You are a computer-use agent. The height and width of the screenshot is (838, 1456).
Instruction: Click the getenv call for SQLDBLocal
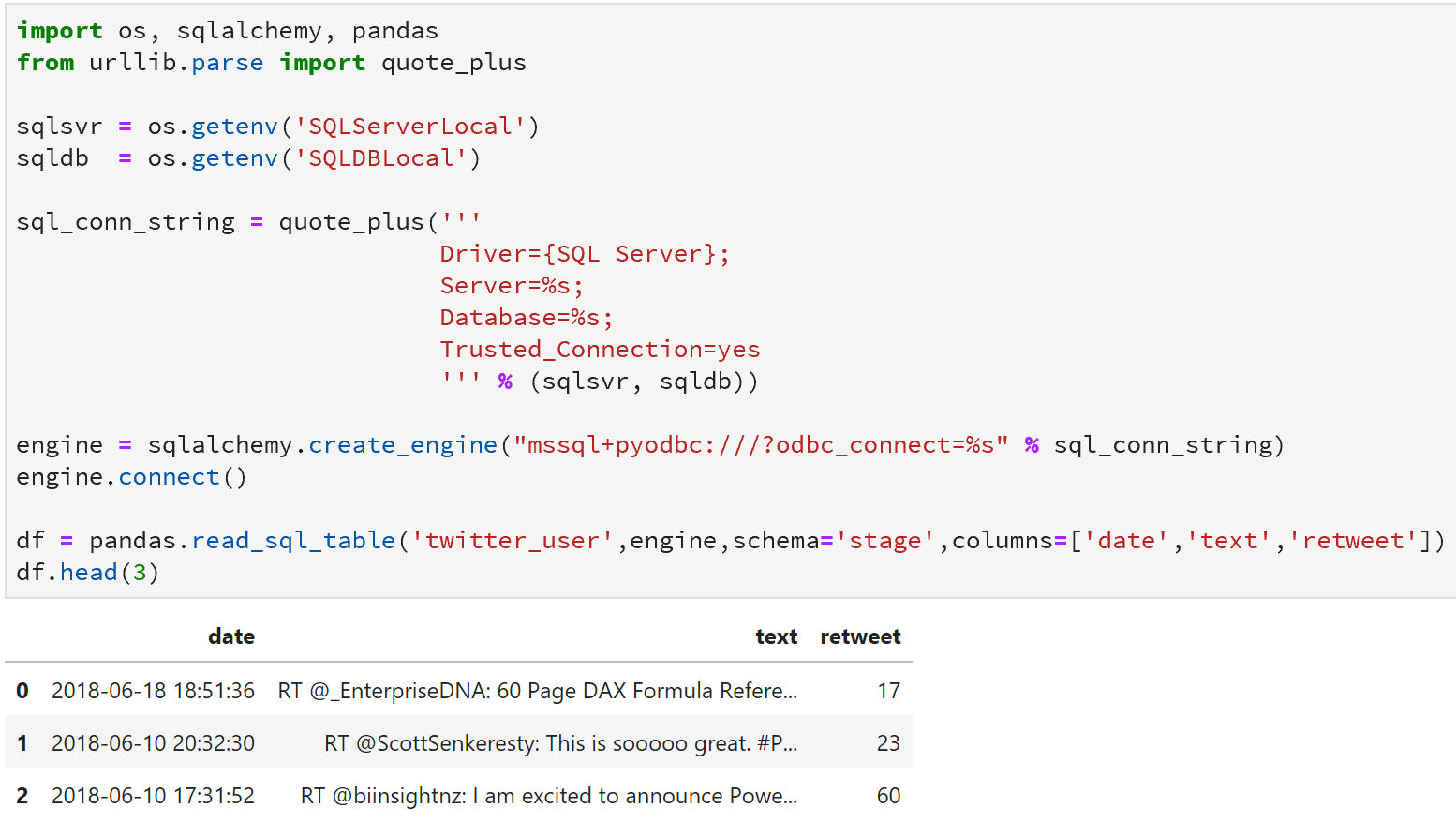233,157
